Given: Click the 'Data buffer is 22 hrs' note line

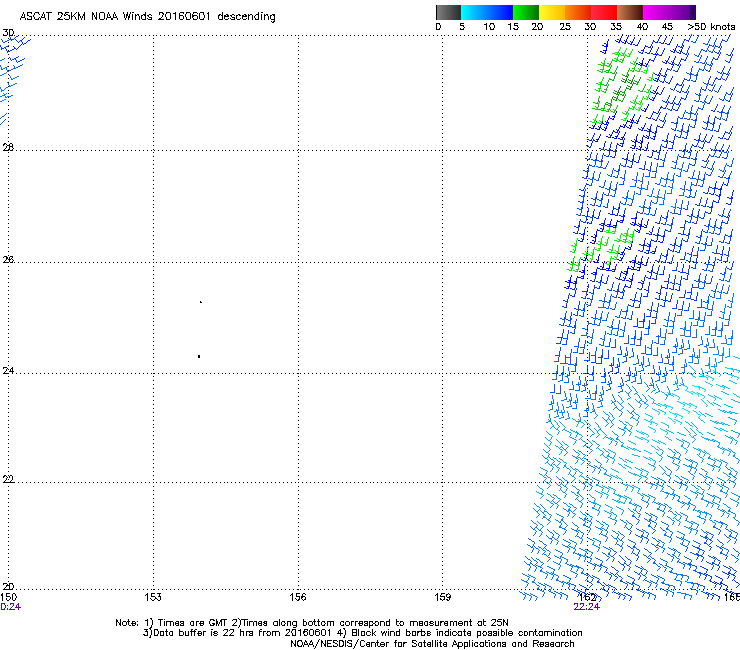Looking at the screenshot, I should (x=362, y=633).
